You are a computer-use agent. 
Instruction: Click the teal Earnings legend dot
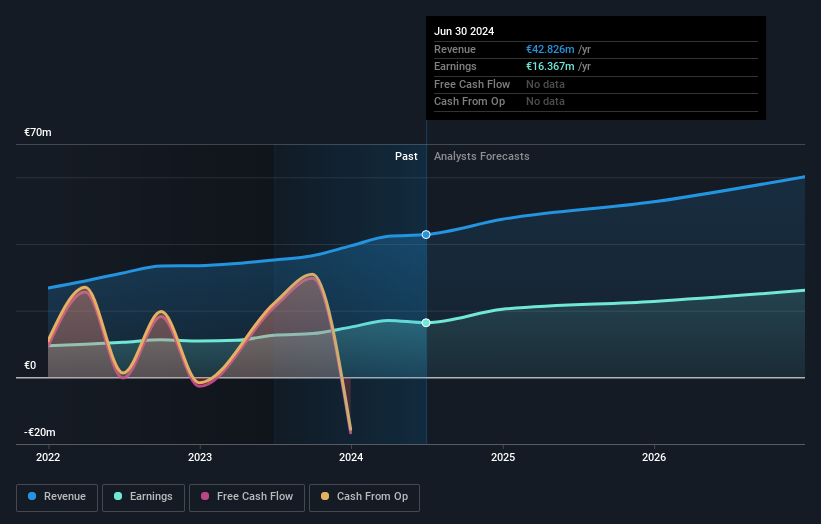pos(118,496)
